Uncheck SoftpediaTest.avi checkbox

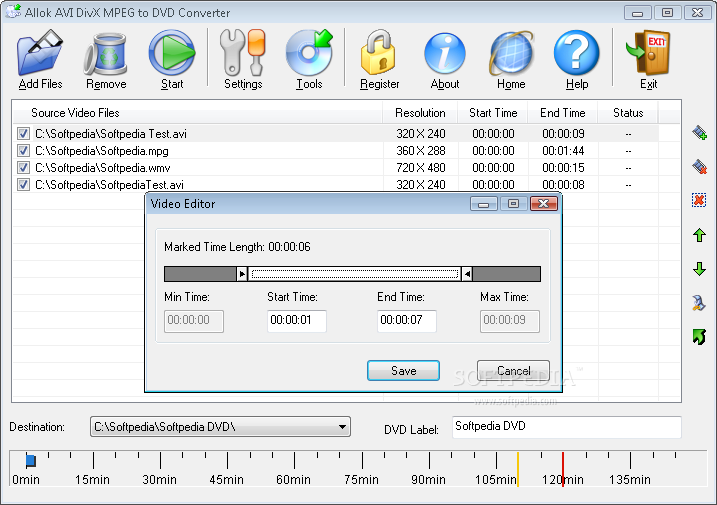(x=23, y=184)
